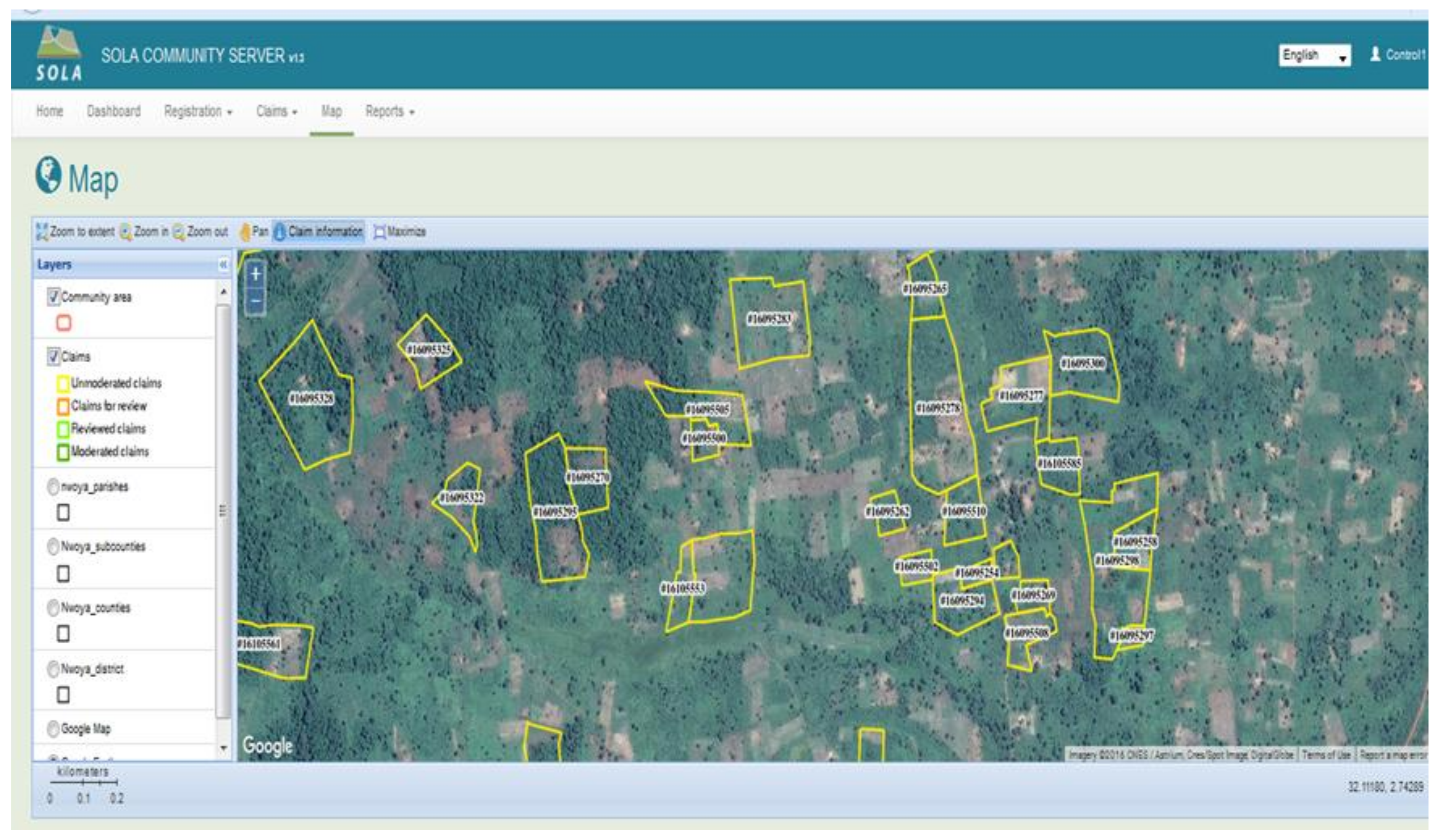The image size is (1438, 840).
Task: Enable the Nwoya_counties layer
Action: point(53,608)
